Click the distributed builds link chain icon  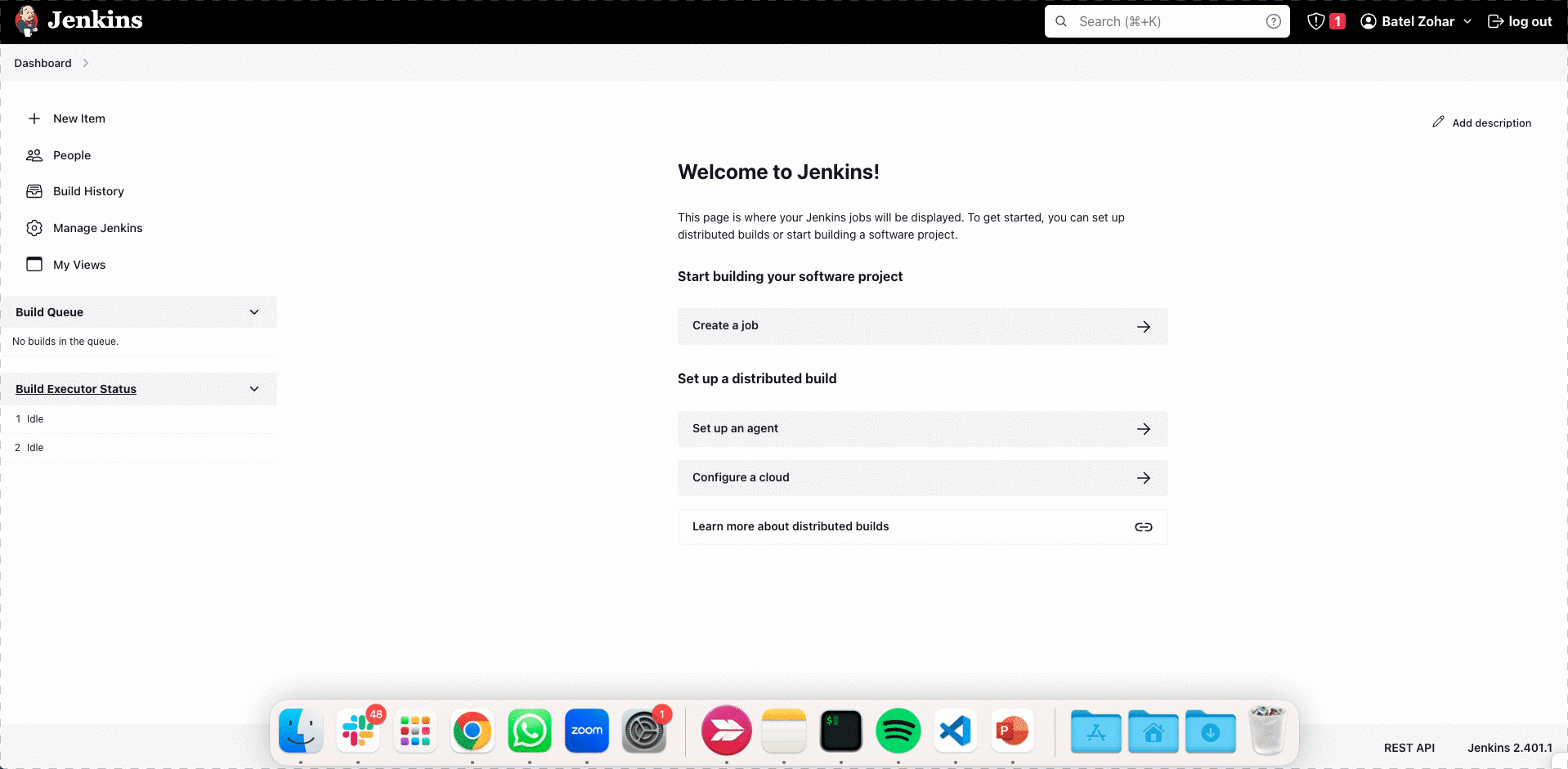click(x=1144, y=527)
